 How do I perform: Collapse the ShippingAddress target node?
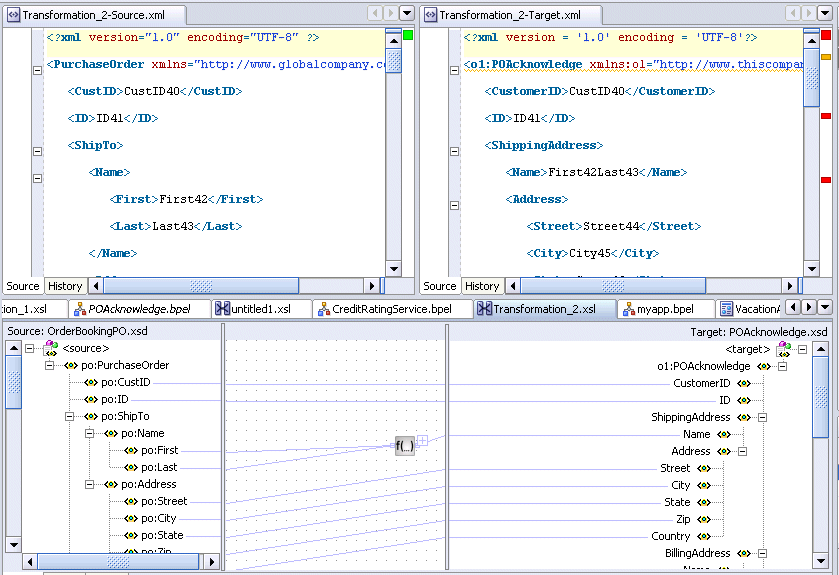[x=762, y=417]
